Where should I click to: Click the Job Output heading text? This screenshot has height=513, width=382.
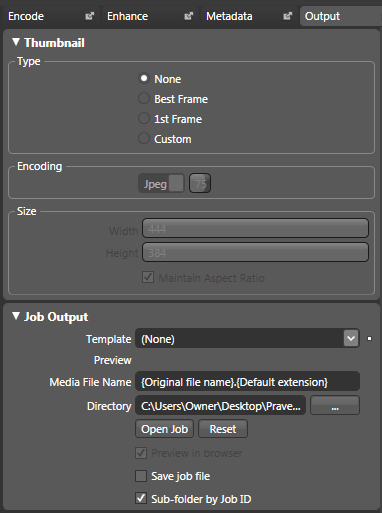coord(56,317)
